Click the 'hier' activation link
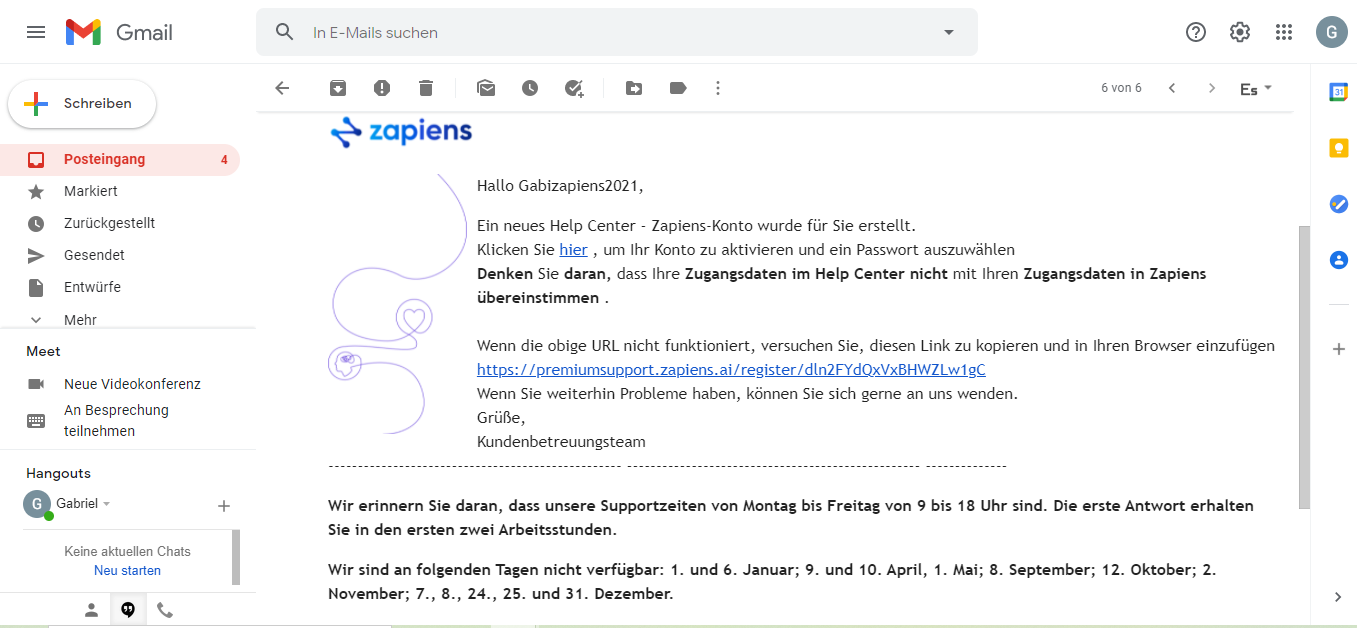The width and height of the screenshot is (1357, 628). tap(573, 249)
